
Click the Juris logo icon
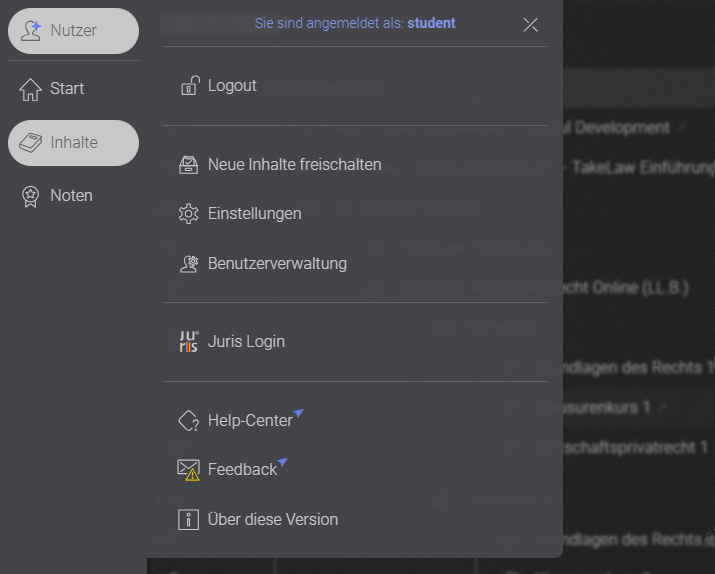[188, 341]
